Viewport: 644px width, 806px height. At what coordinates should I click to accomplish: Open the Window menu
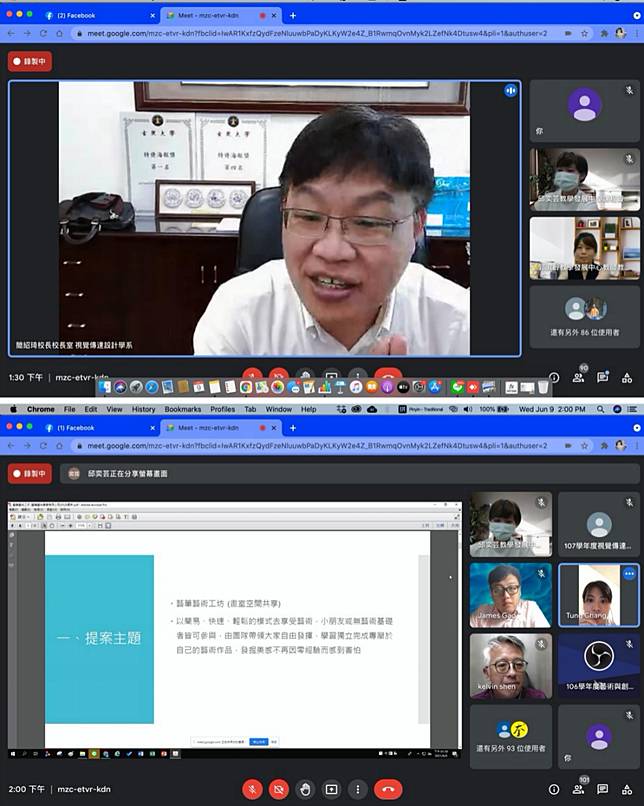[x=279, y=409]
